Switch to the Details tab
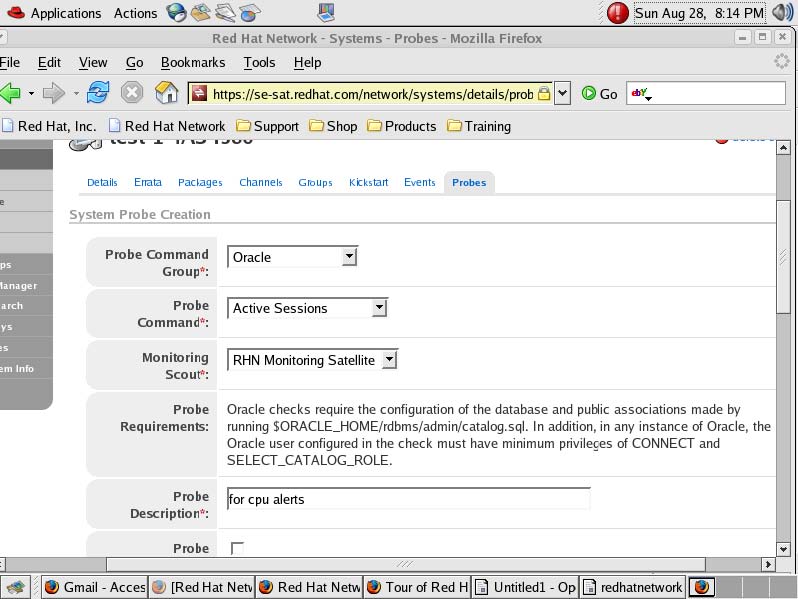 click(102, 182)
